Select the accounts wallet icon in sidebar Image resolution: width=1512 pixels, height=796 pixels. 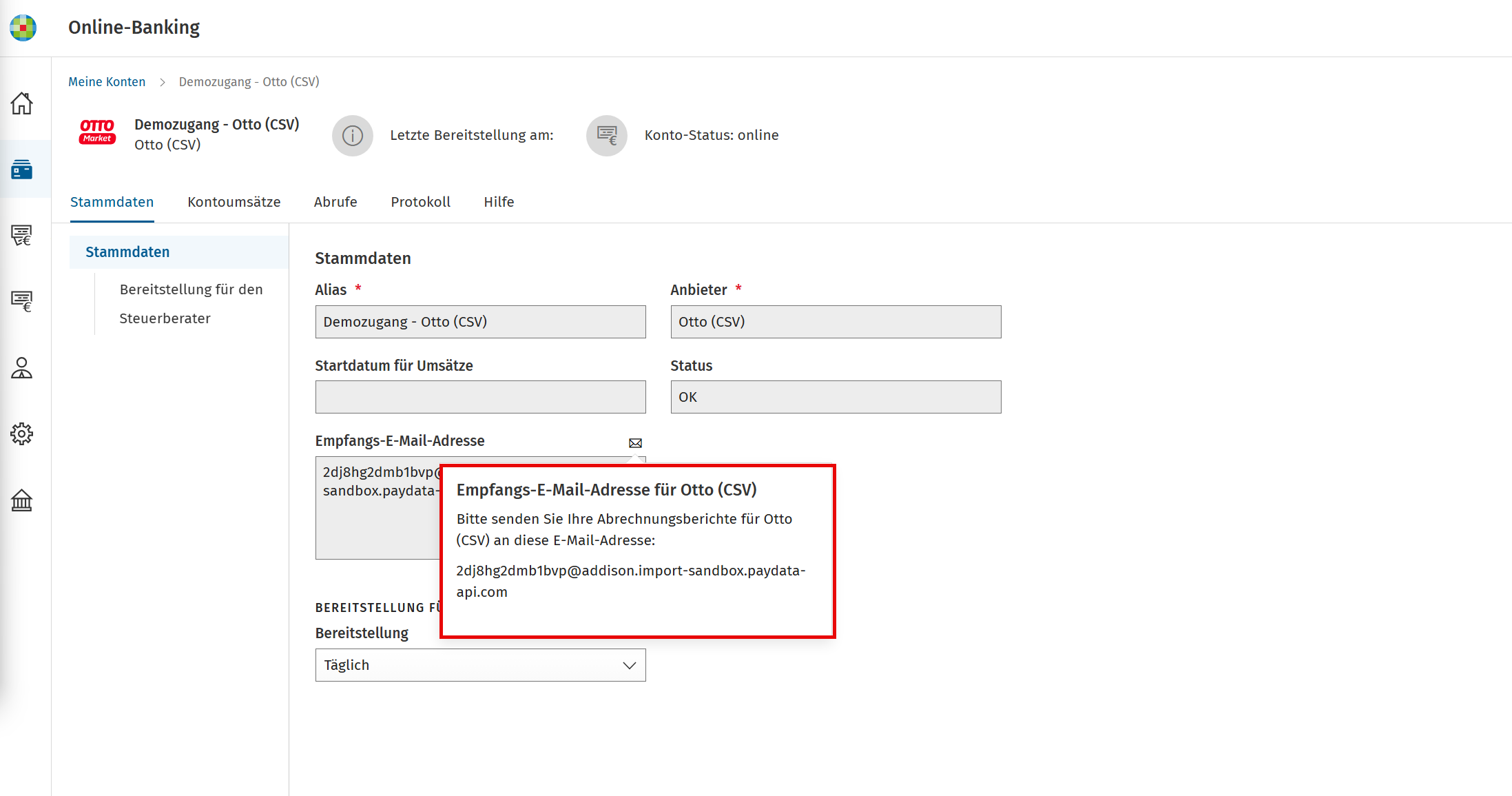tap(21, 169)
